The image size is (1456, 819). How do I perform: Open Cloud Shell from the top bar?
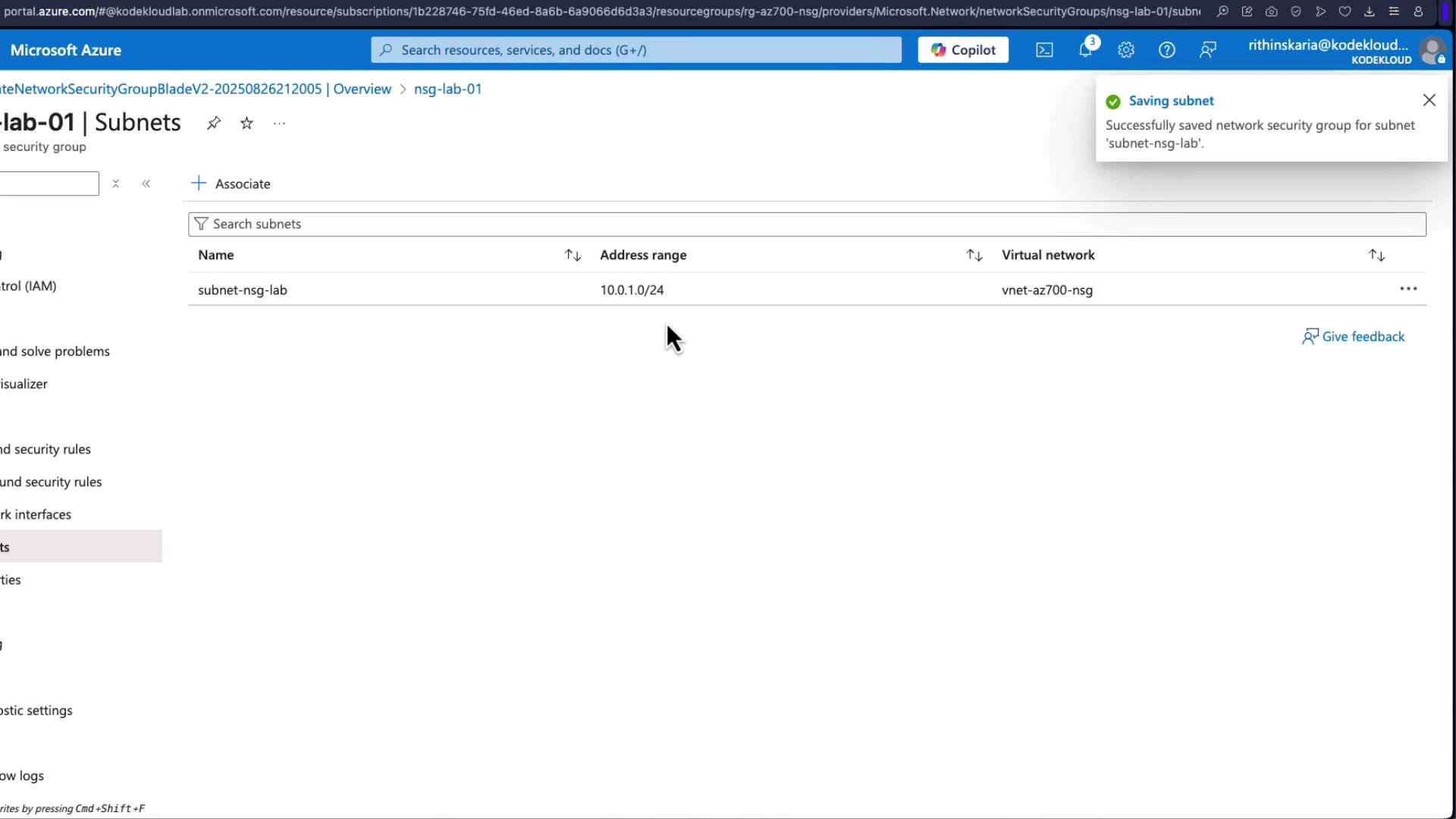click(1044, 50)
